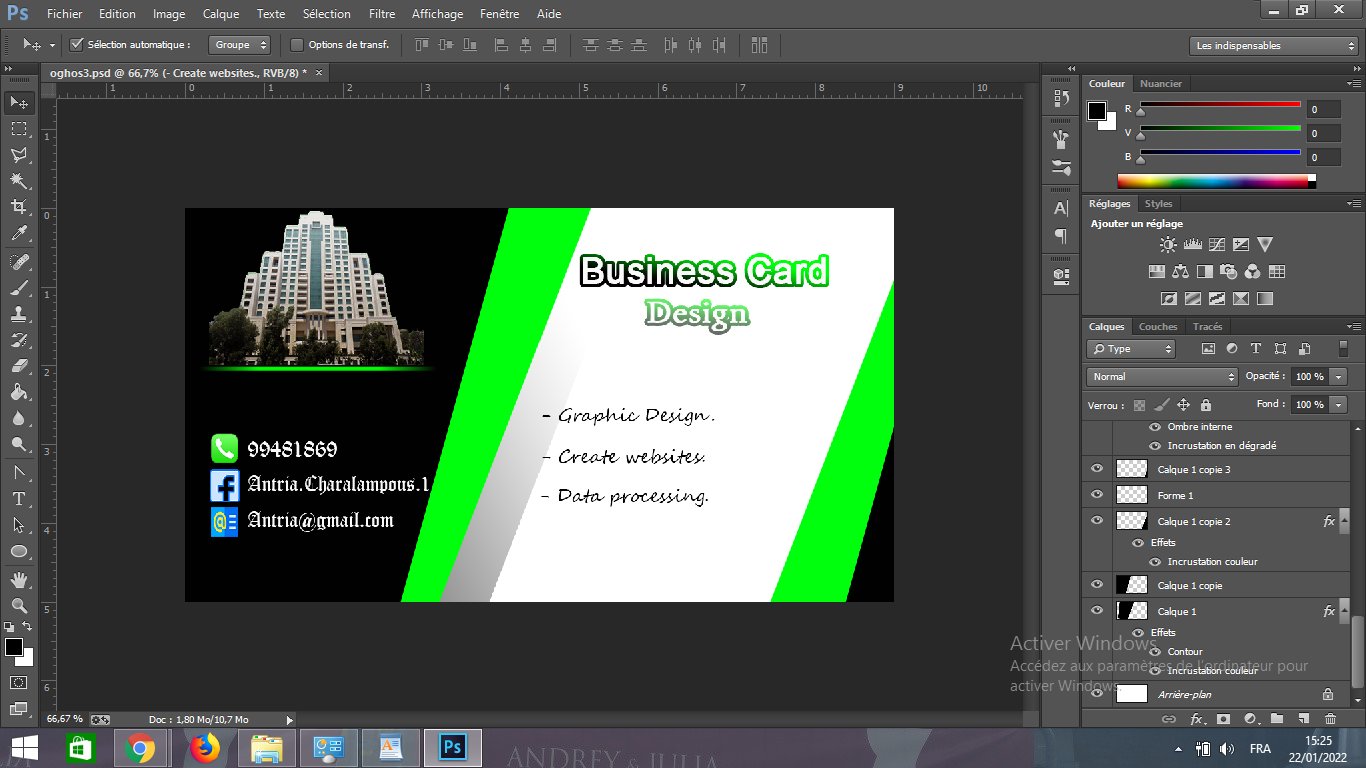Image resolution: width=1366 pixels, height=768 pixels.
Task: Open the Groupe selection dropdown
Action: click(x=239, y=44)
